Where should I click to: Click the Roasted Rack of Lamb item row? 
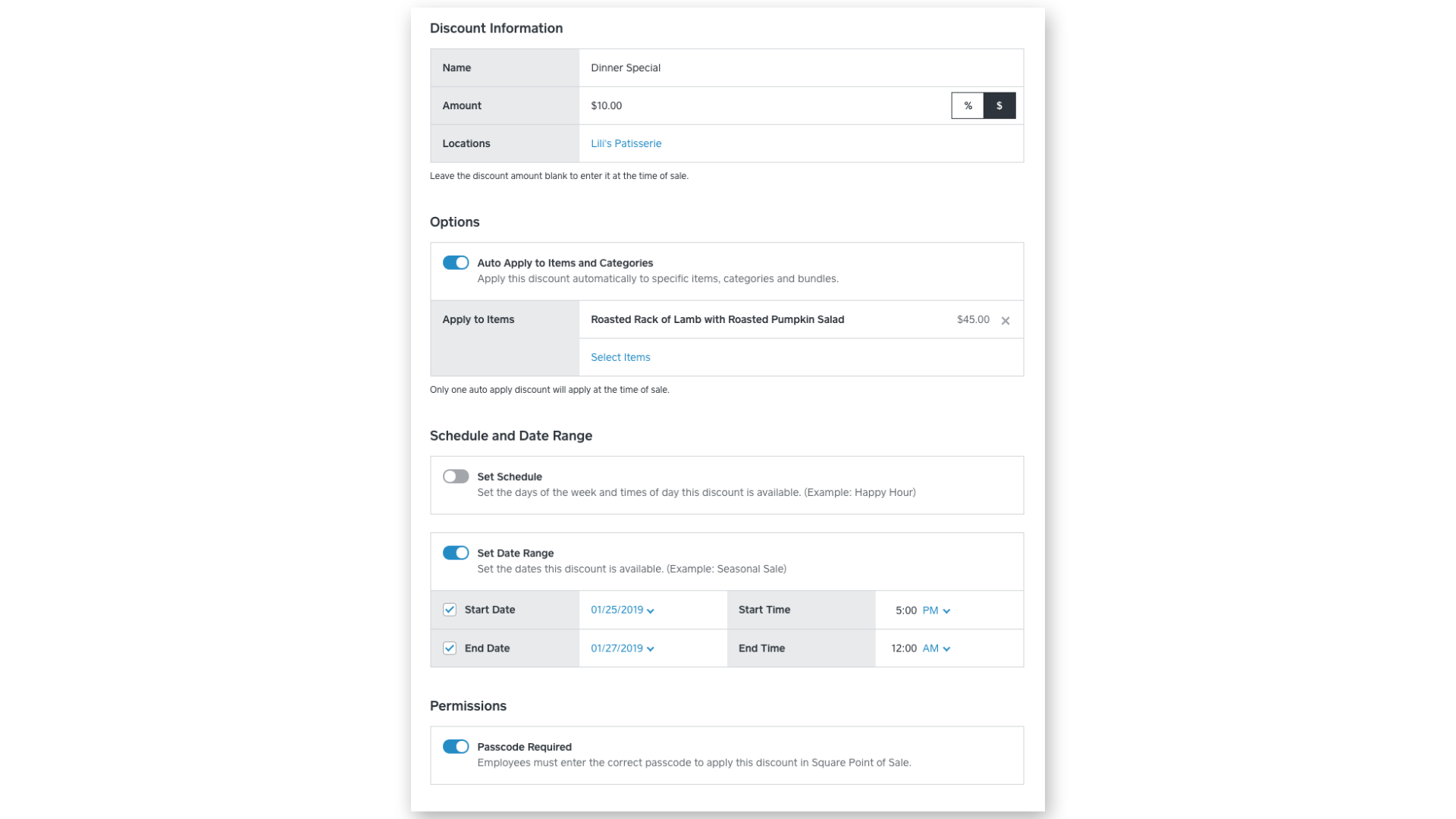point(717,320)
